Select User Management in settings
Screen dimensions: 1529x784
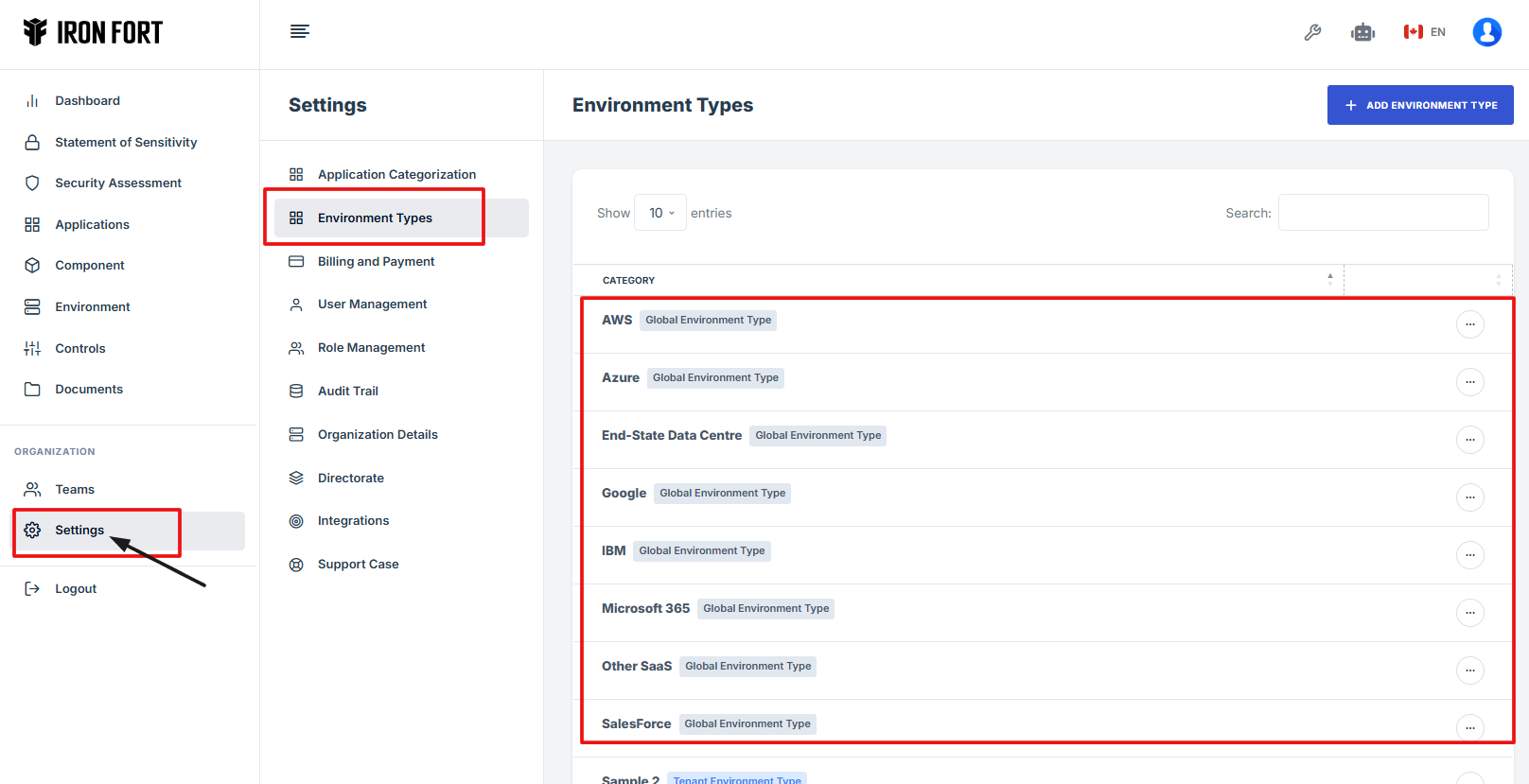[372, 305]
